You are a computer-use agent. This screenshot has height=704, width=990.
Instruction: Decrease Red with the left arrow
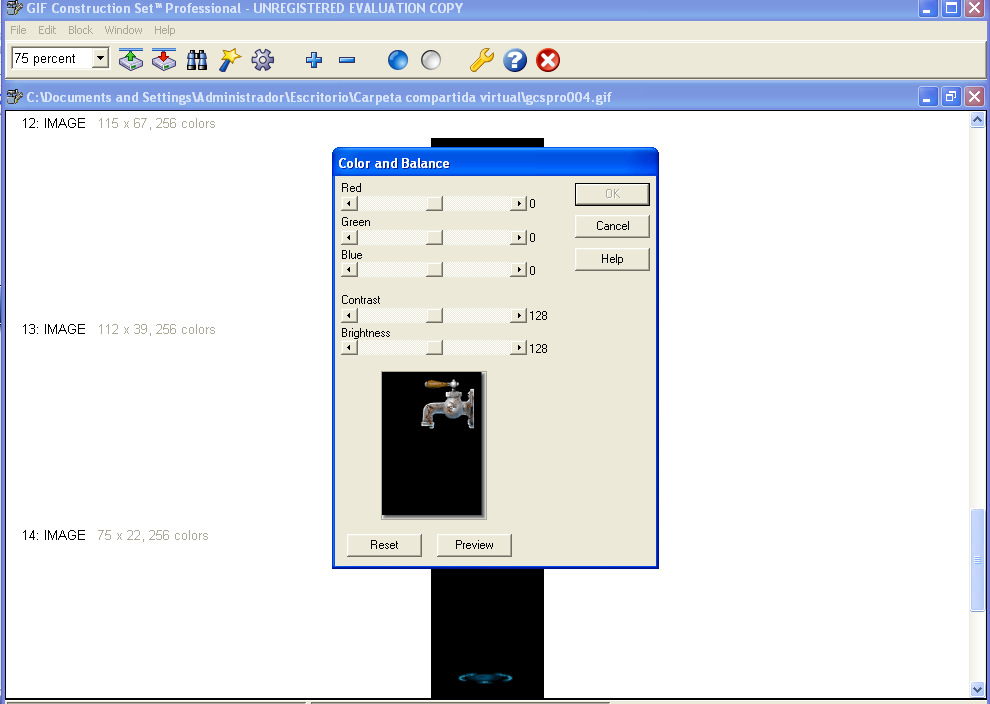pyautogui.click(x=349, y=203)
